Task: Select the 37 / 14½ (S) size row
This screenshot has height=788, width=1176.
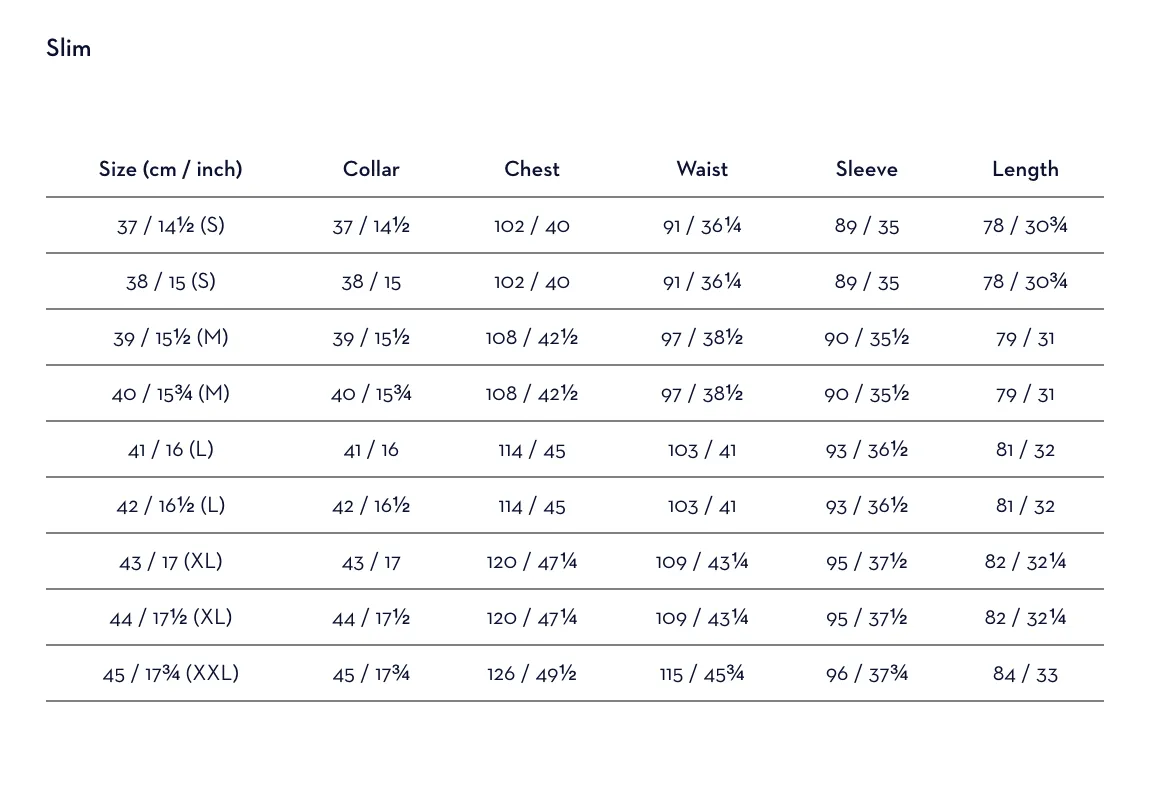Action: (574, 226)
